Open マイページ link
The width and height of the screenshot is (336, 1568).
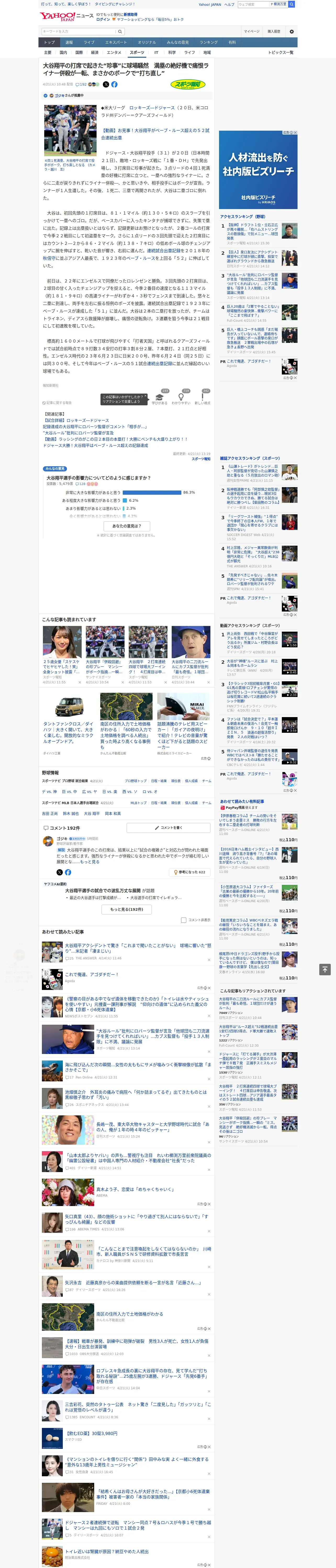tap(252, 31)
